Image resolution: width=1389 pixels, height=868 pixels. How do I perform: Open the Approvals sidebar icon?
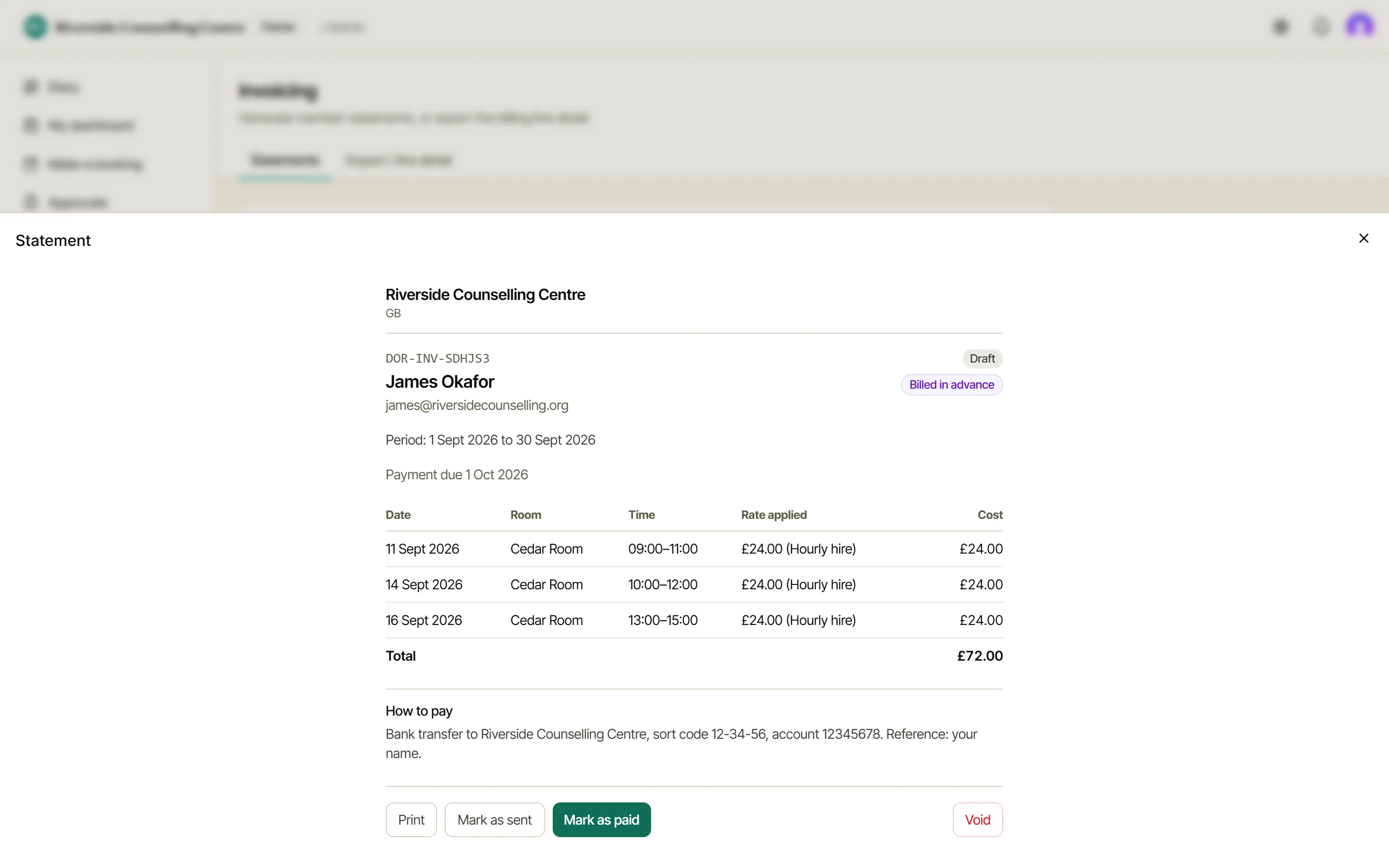(x=31, y=202)
